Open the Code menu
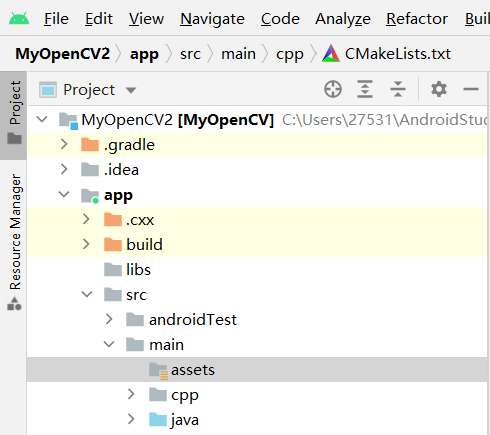Viewport: 490px width, 435px height. click(x=280, y=19)
